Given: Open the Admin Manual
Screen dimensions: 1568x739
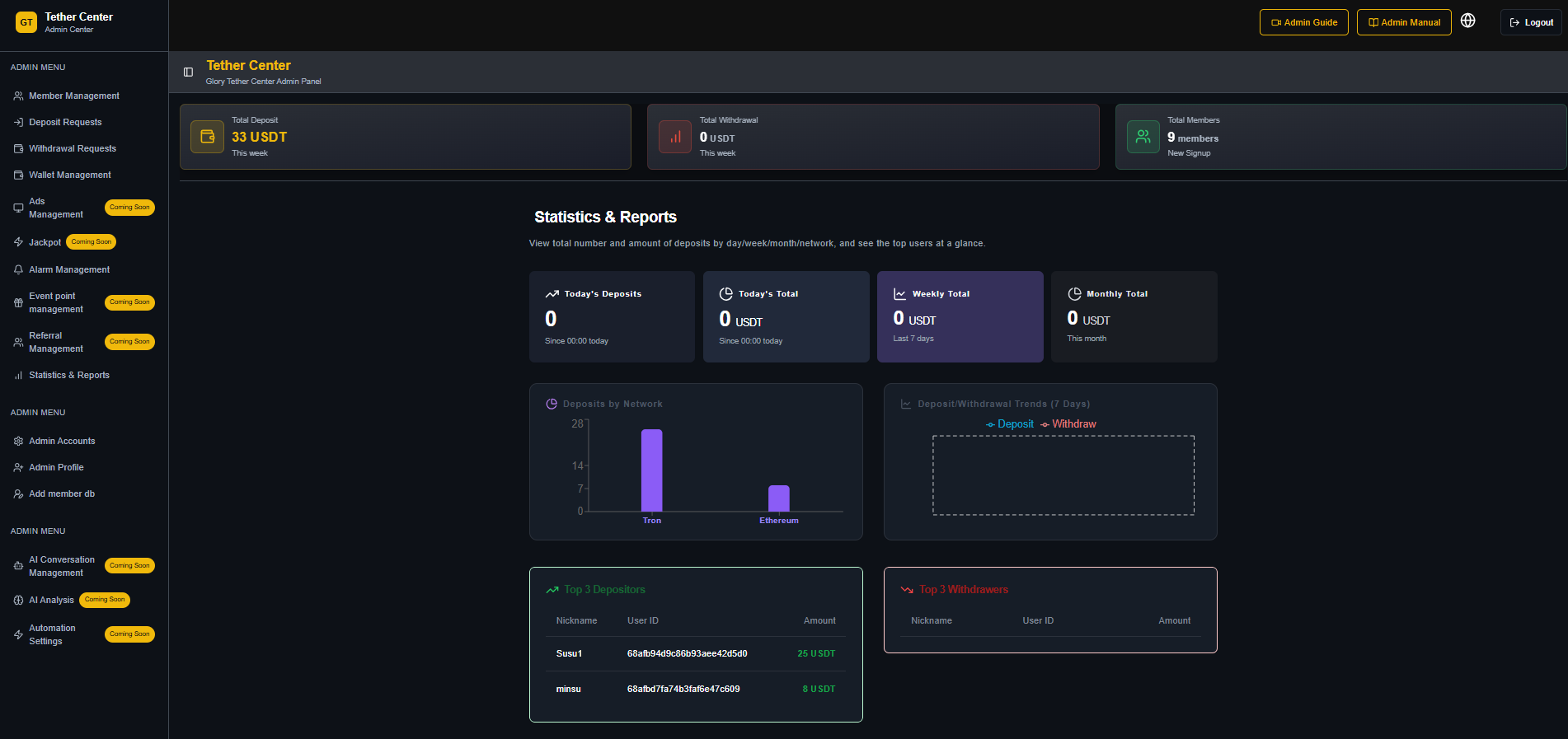Looking at the screenshot, I should (x=1403, y=22).
